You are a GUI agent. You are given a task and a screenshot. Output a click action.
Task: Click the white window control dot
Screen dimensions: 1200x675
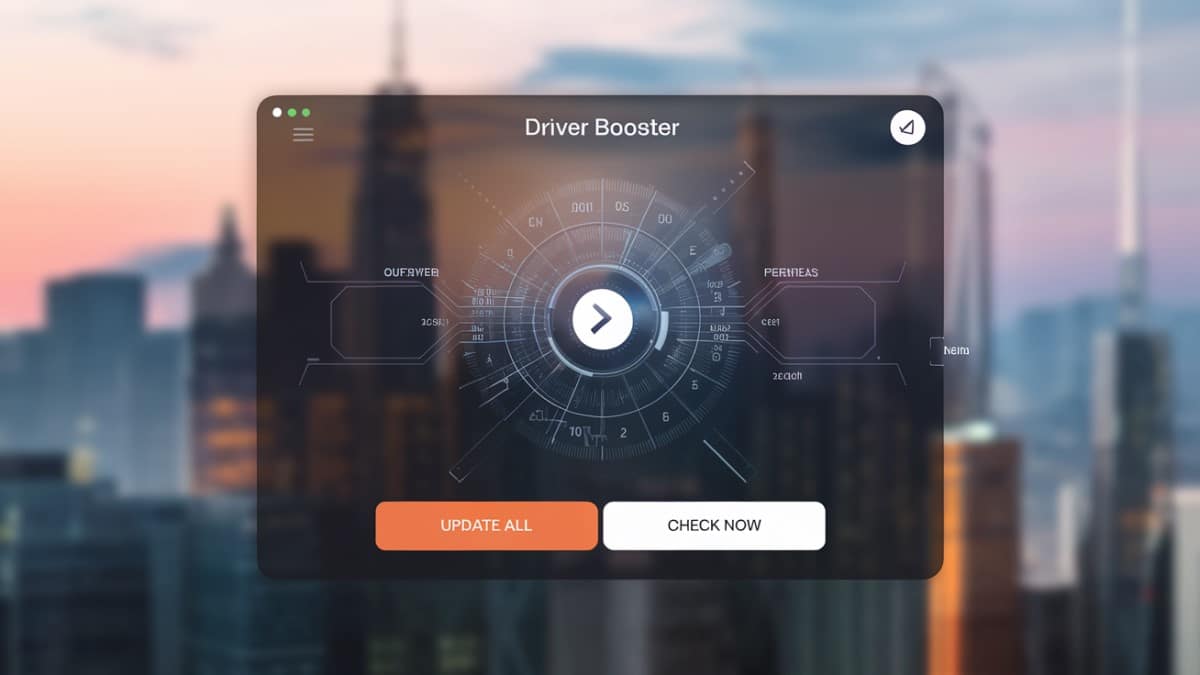point(277,113)
